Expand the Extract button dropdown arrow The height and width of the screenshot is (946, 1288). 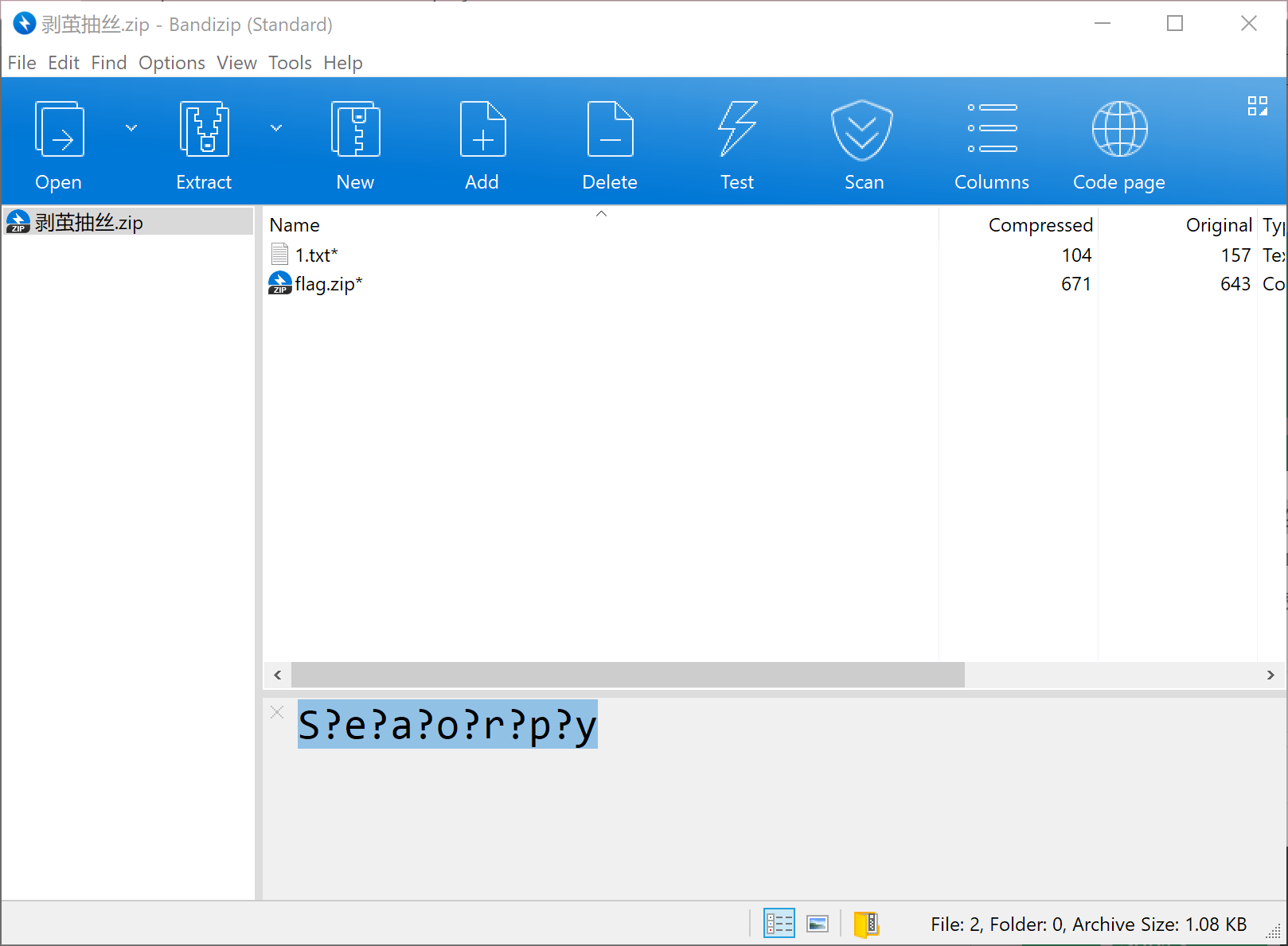point(276,128)
